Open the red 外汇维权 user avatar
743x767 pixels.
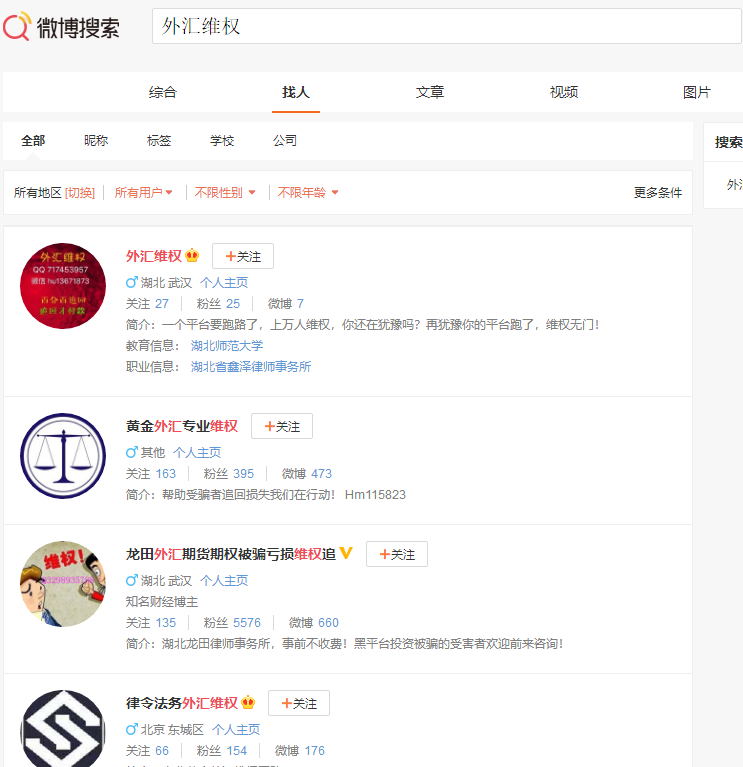coord(63,286)
